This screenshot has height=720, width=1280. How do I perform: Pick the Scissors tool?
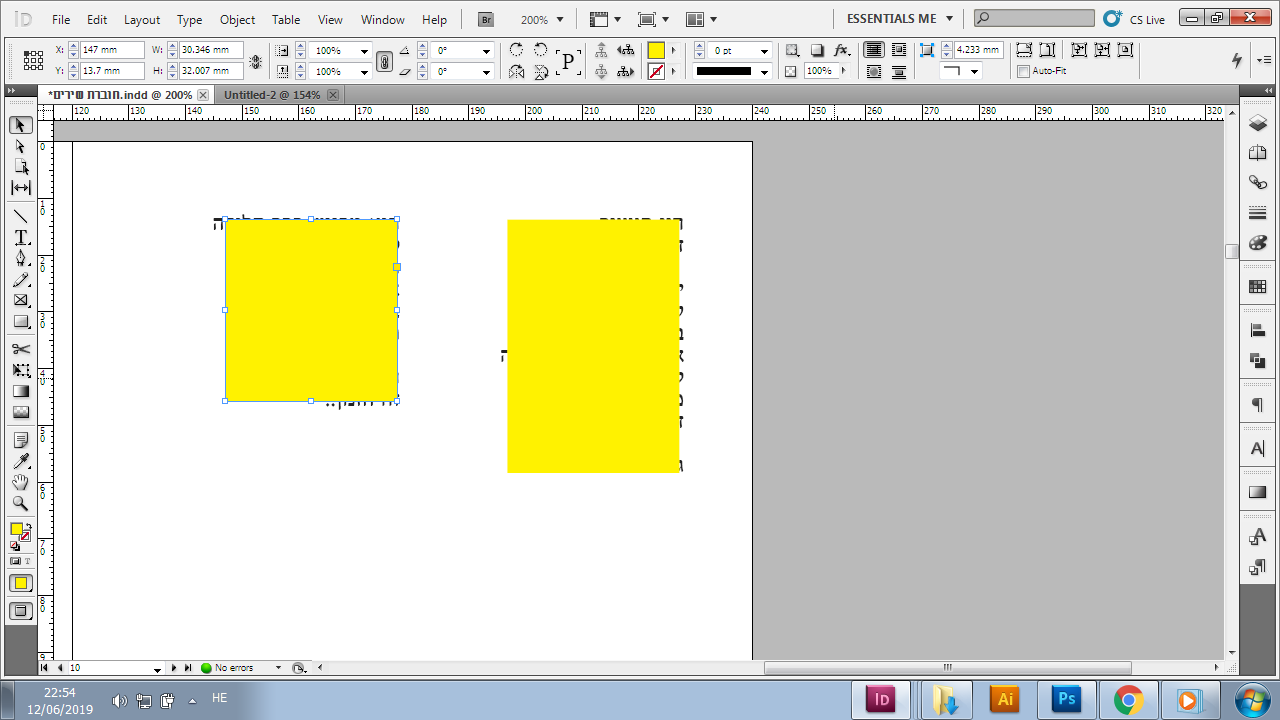(x=20, y=349)
